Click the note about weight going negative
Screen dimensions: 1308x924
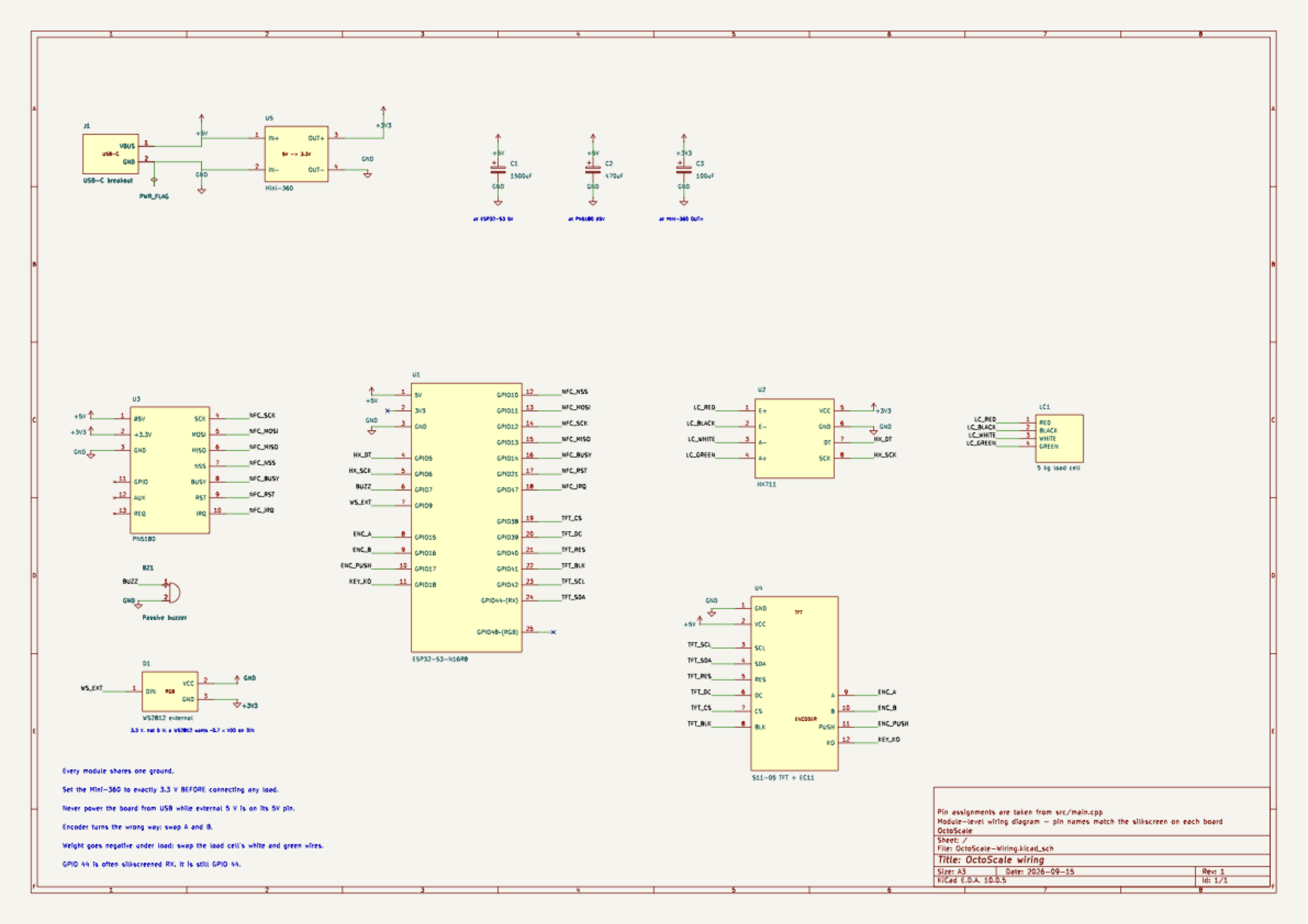[192, 846]
